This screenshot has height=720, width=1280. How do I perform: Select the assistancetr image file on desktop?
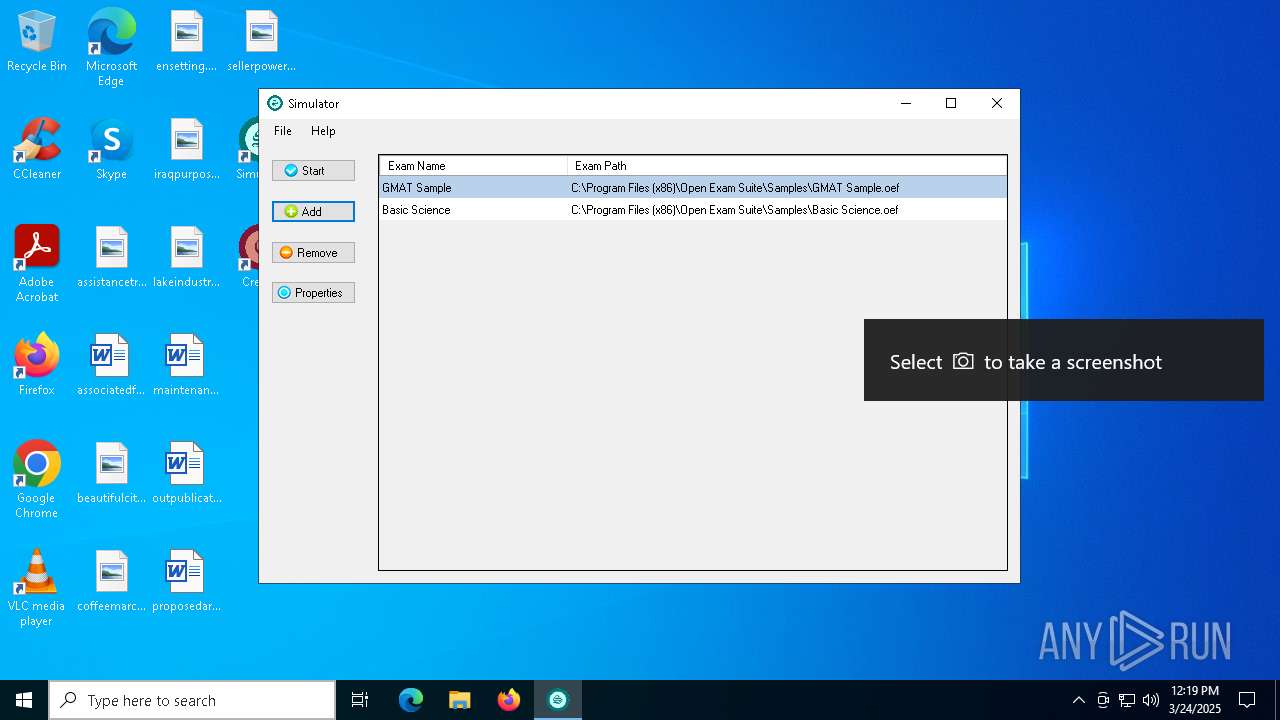(x=111, y=257)
